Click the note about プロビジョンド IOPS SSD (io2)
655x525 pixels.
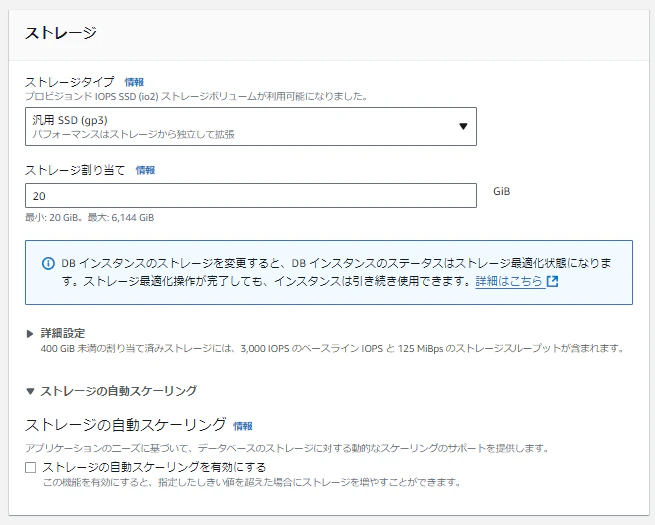[x=196, y=96]
